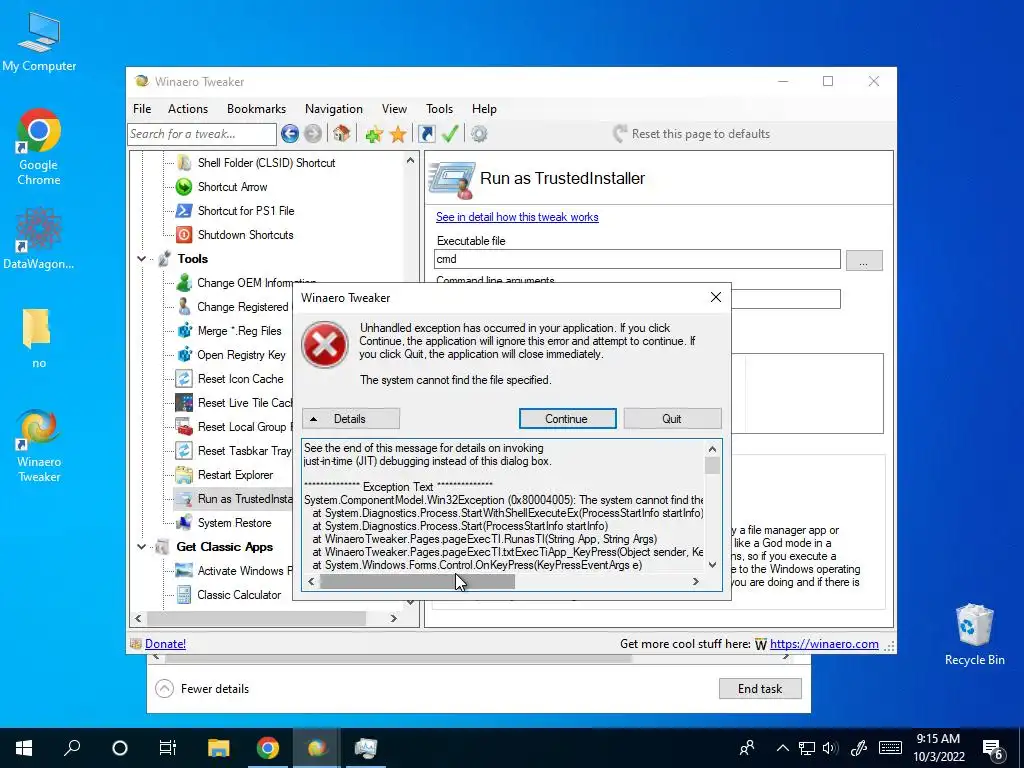The image size is (1024, 768).
Task: Click the Restart Explorer icon
Action: [x=184, y=475]
